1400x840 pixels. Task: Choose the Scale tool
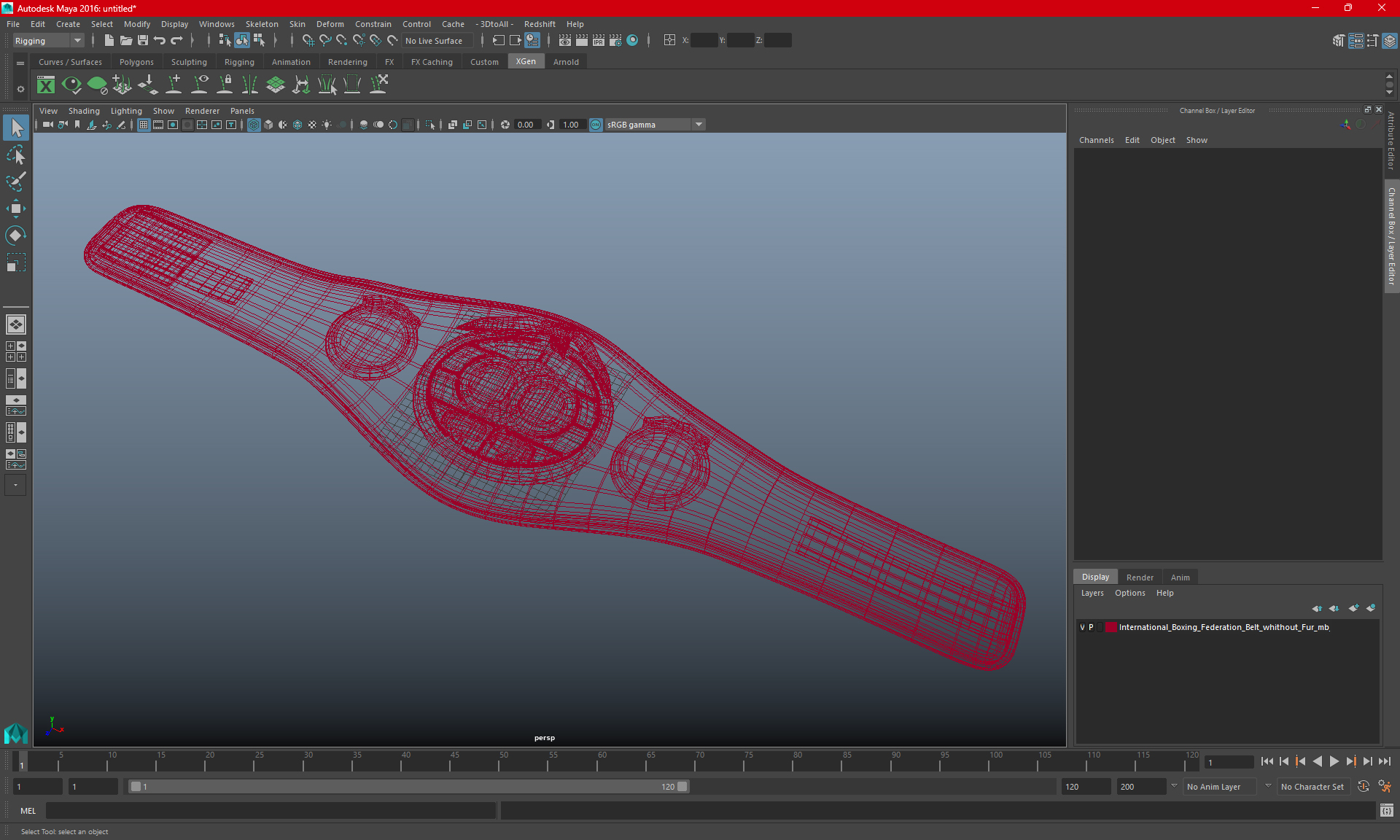tap(16, 262)
